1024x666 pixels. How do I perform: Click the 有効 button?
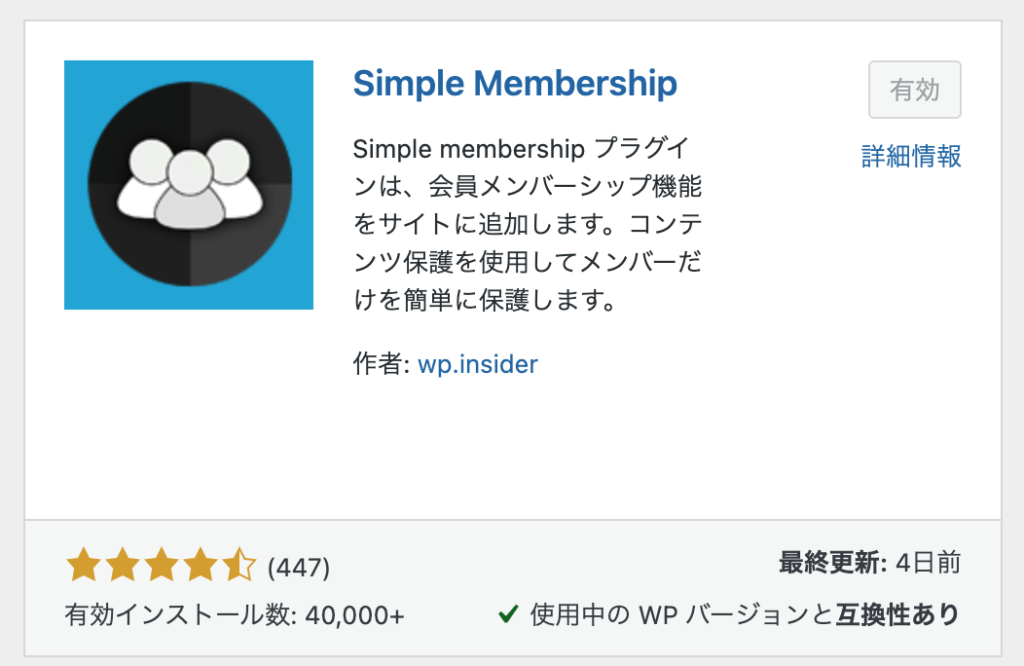pos(914,89)
